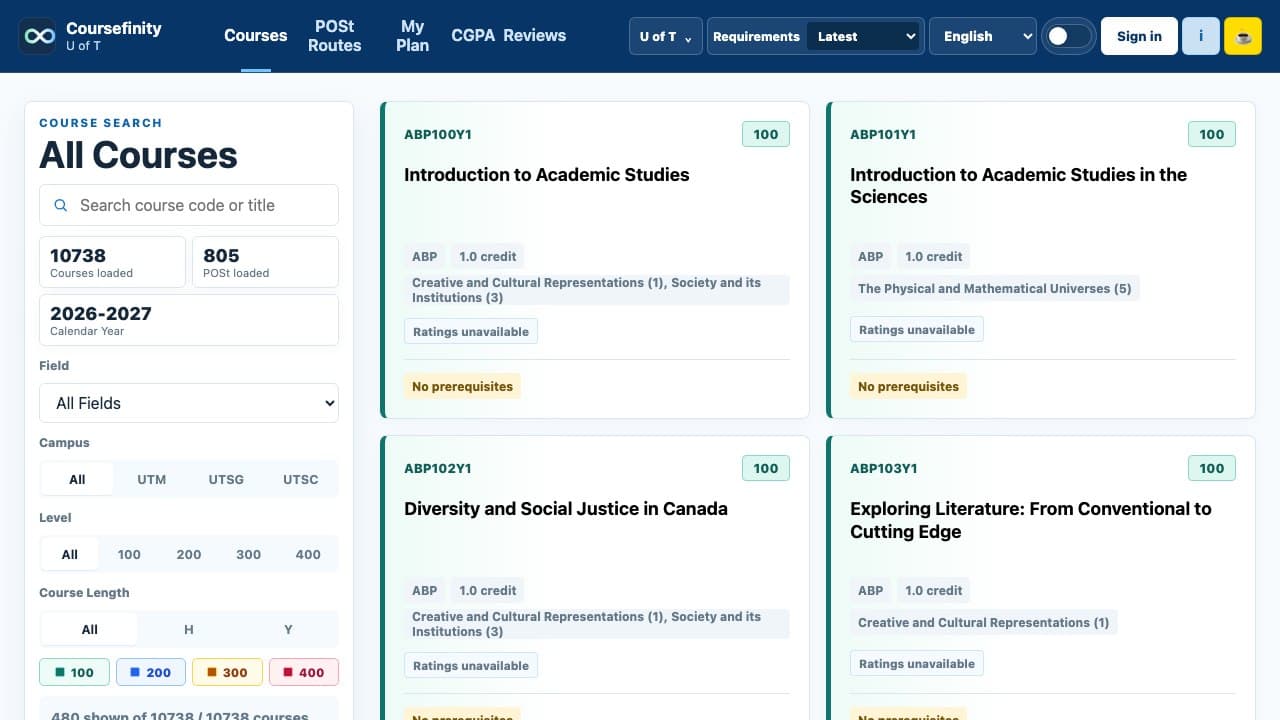Click "No prerequisites" on ABP101Y1 card

pyautogui.click(x=908, y=386)
